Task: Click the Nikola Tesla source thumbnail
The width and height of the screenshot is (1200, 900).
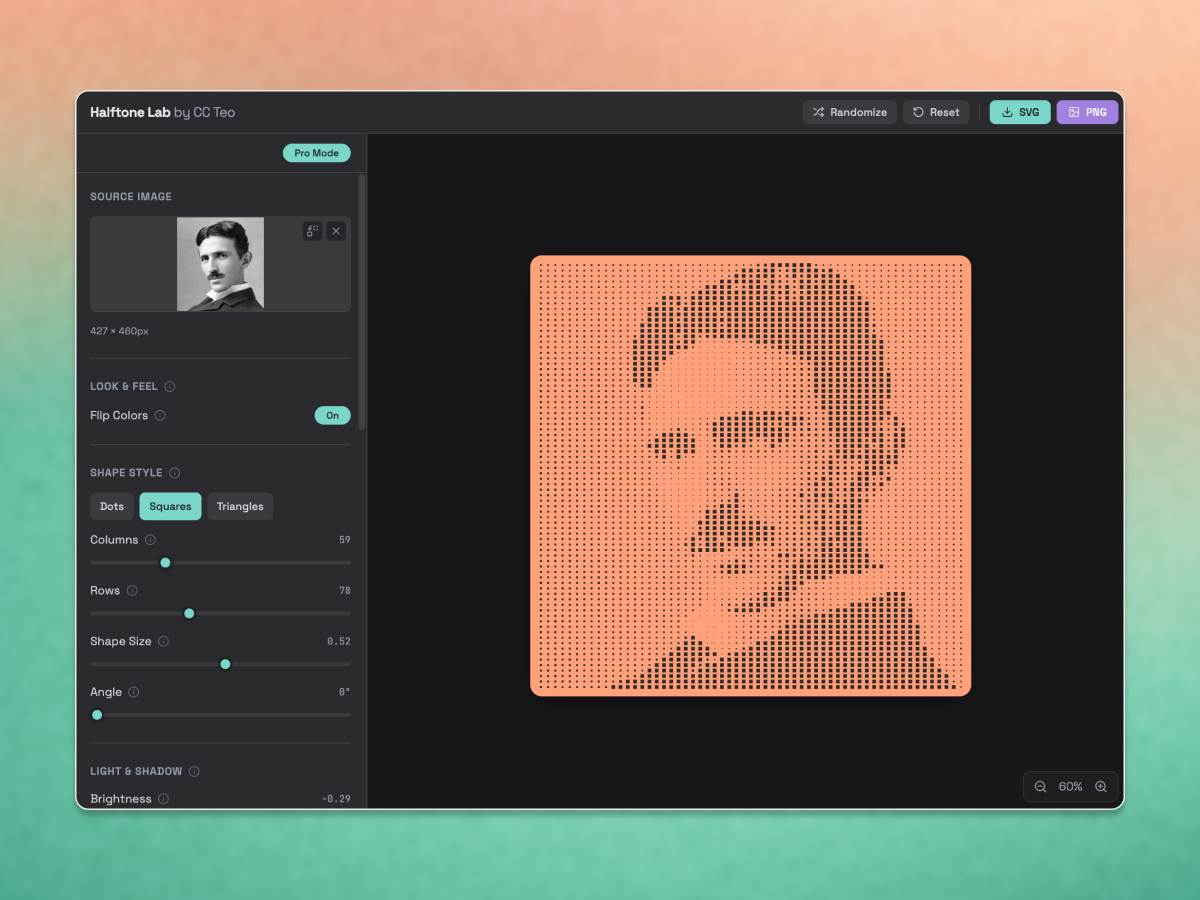Action: 219,264
